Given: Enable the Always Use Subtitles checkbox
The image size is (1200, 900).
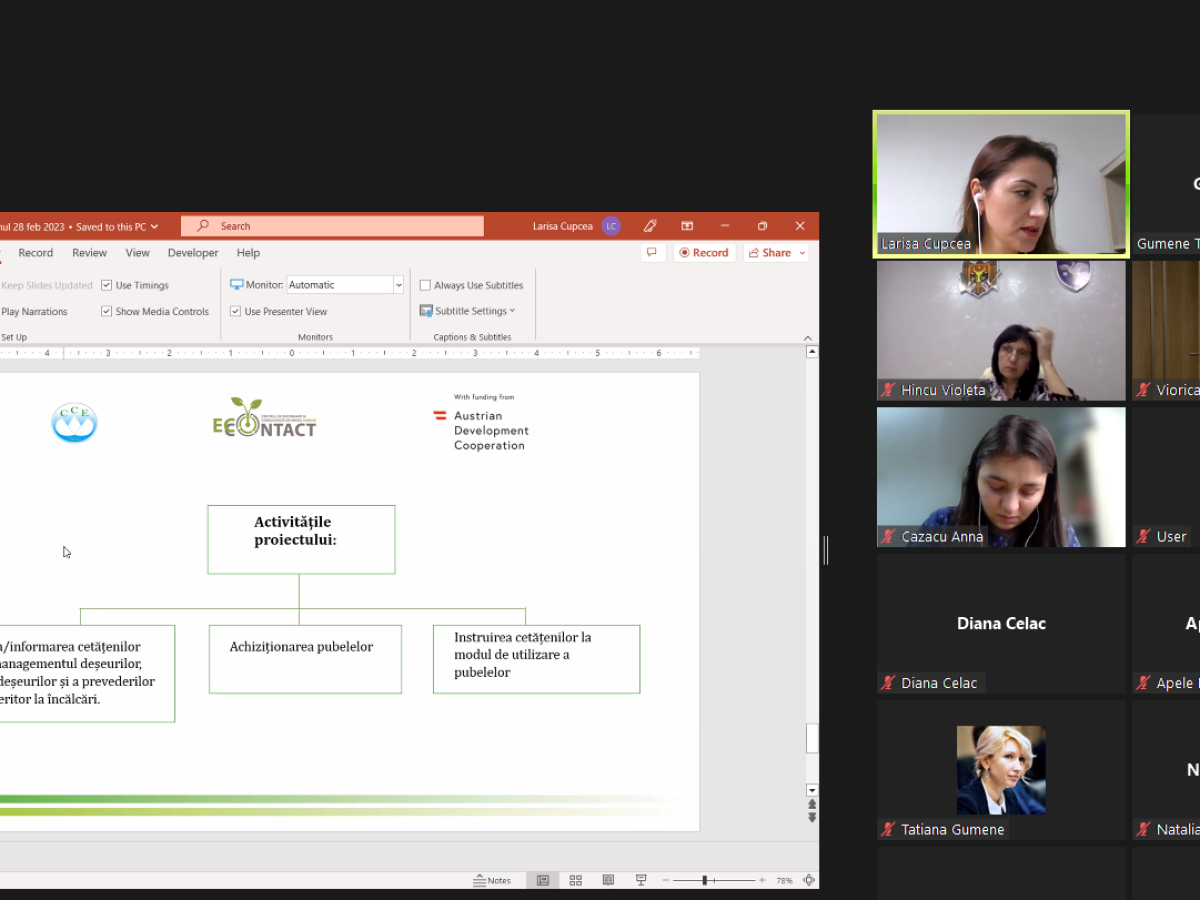Looking at the screenshot, I should point(425,285).
